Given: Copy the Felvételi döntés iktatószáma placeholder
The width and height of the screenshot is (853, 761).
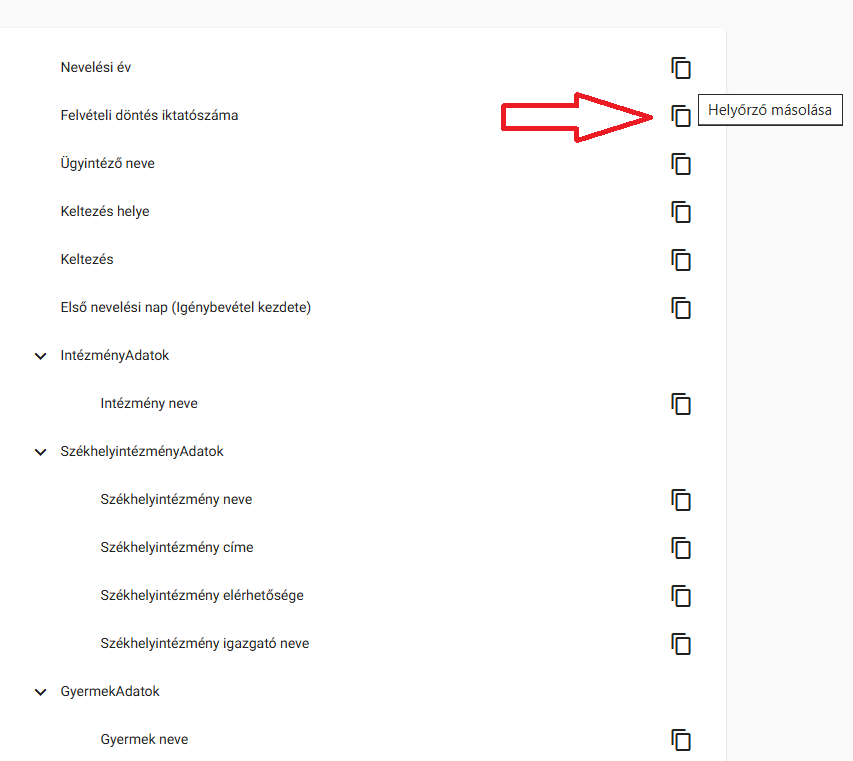Looking at the screenshot, I should [681, 116].
